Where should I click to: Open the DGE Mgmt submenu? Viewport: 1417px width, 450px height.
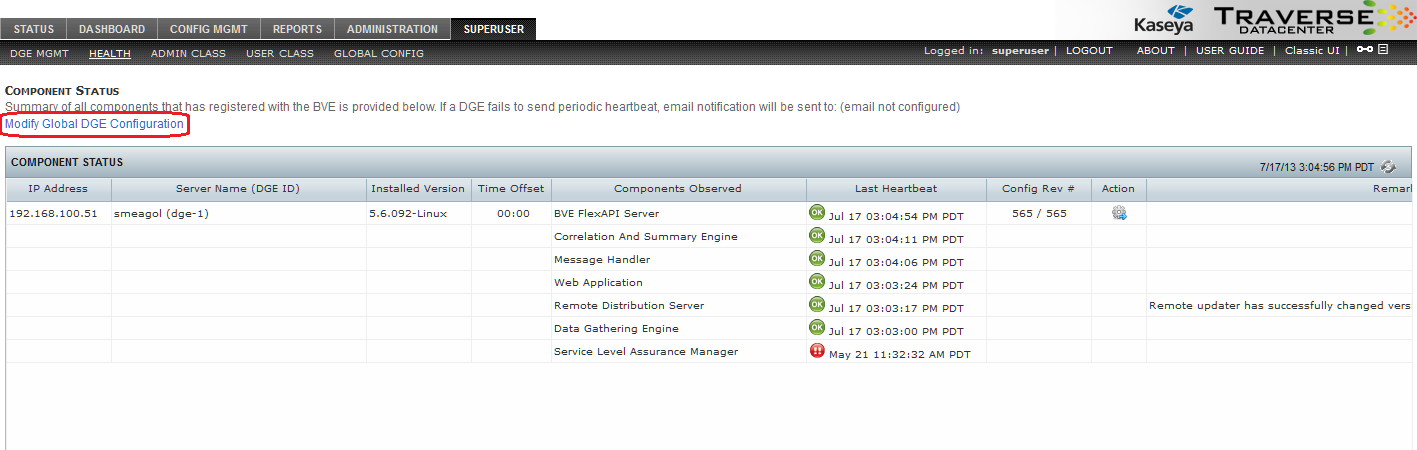(x=39, y=53)
